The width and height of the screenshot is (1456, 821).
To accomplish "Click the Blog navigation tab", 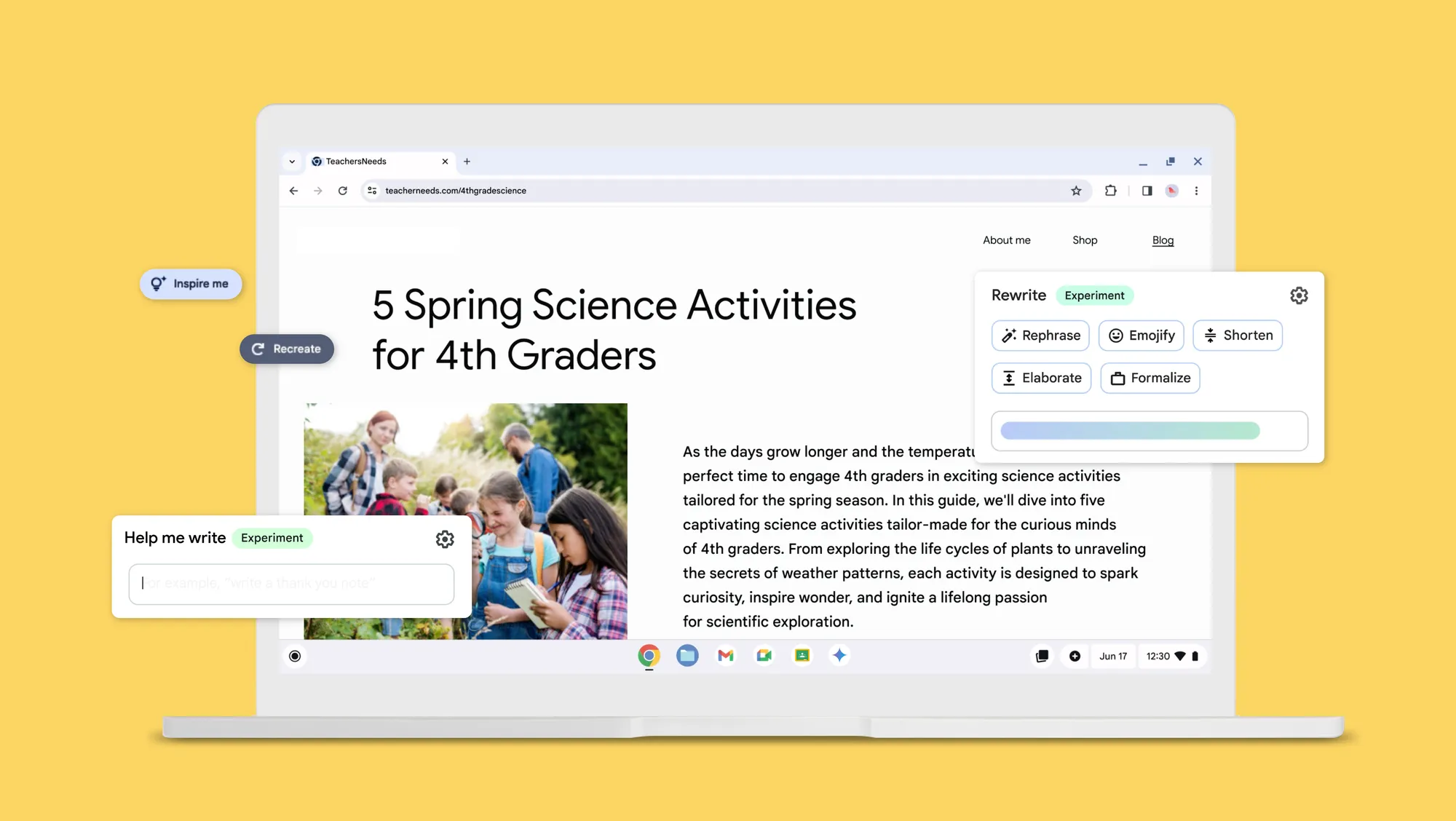I will pos(1163,240).
